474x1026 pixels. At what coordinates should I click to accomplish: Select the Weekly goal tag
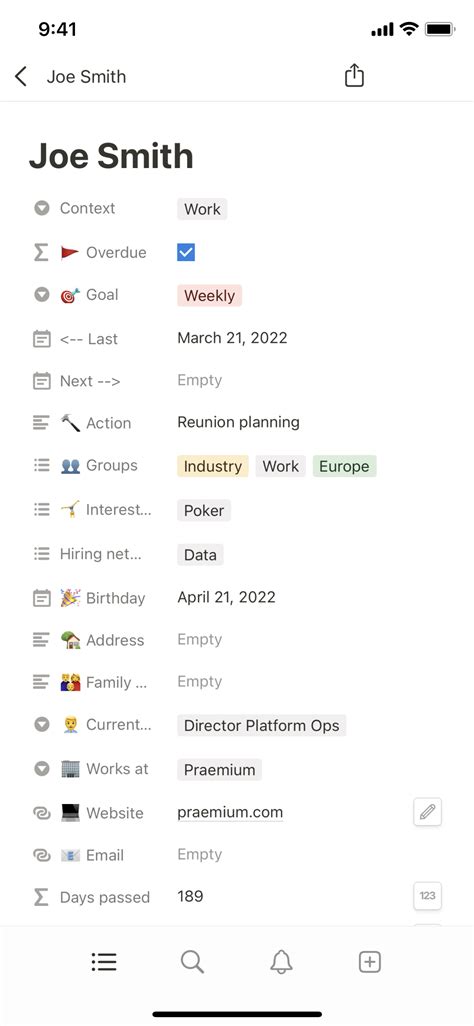pyautogui.click(x=210, y=296)
